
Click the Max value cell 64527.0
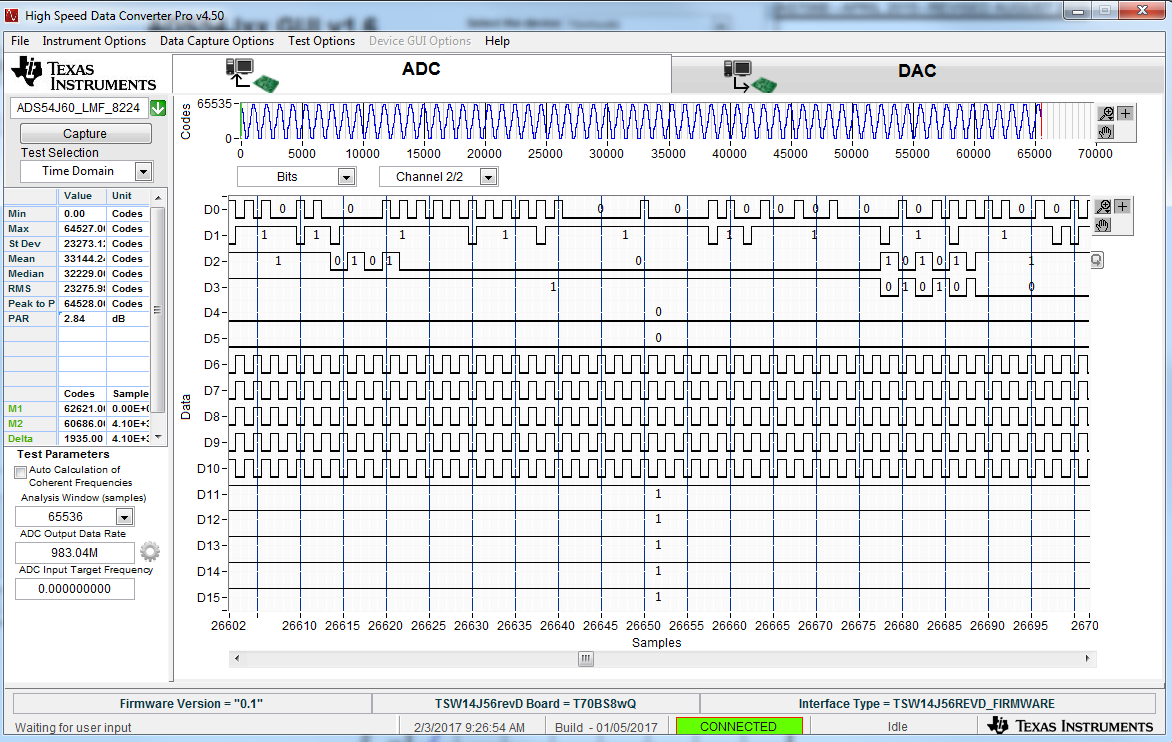tap(82, 229)
